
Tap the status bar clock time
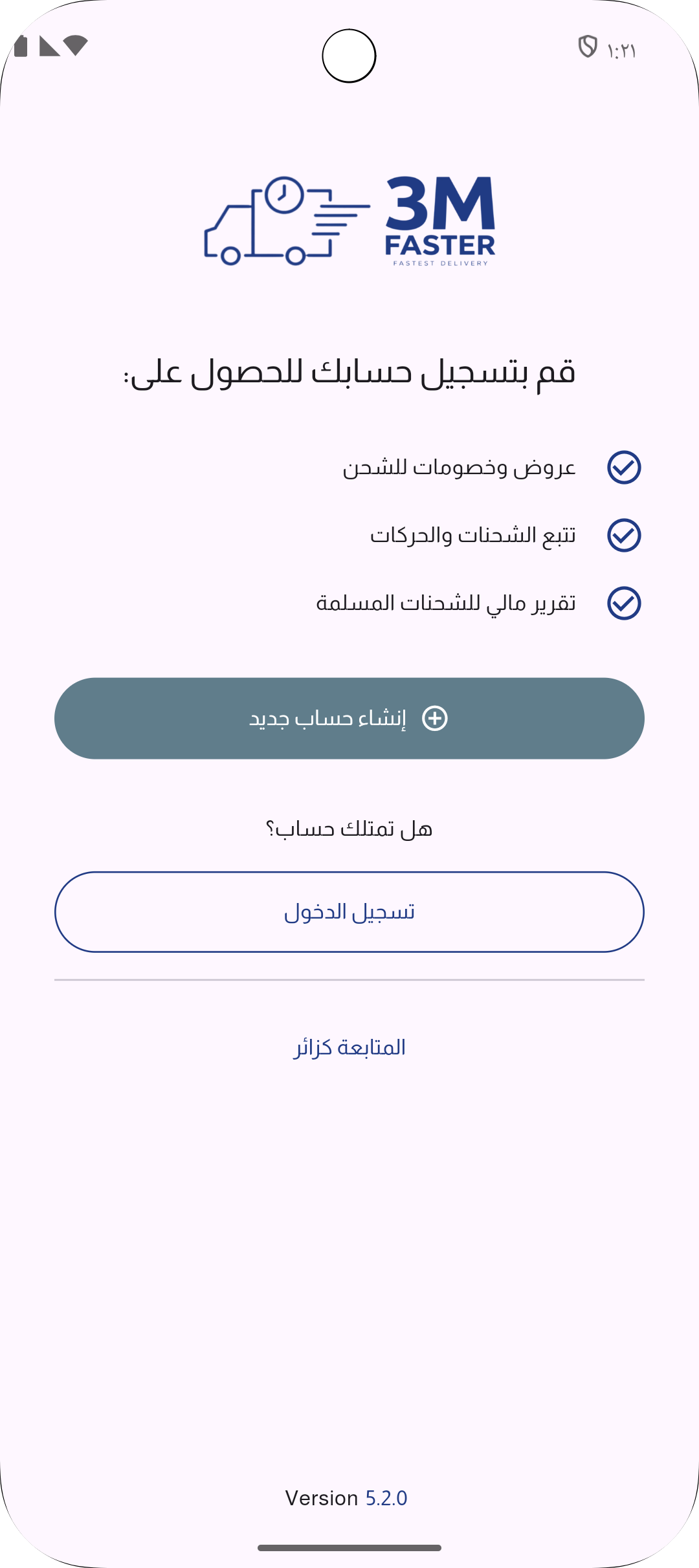(622, 51)
